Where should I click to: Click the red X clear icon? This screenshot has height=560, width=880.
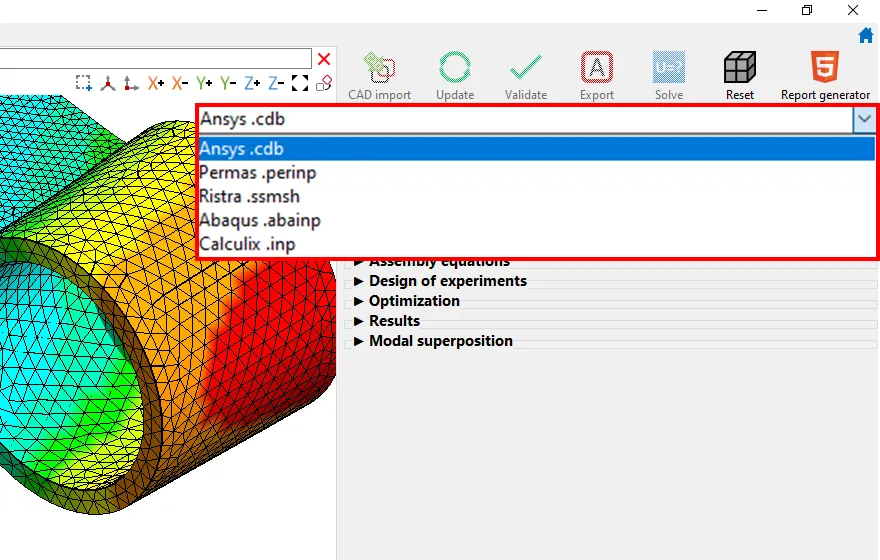pos(324,59)
